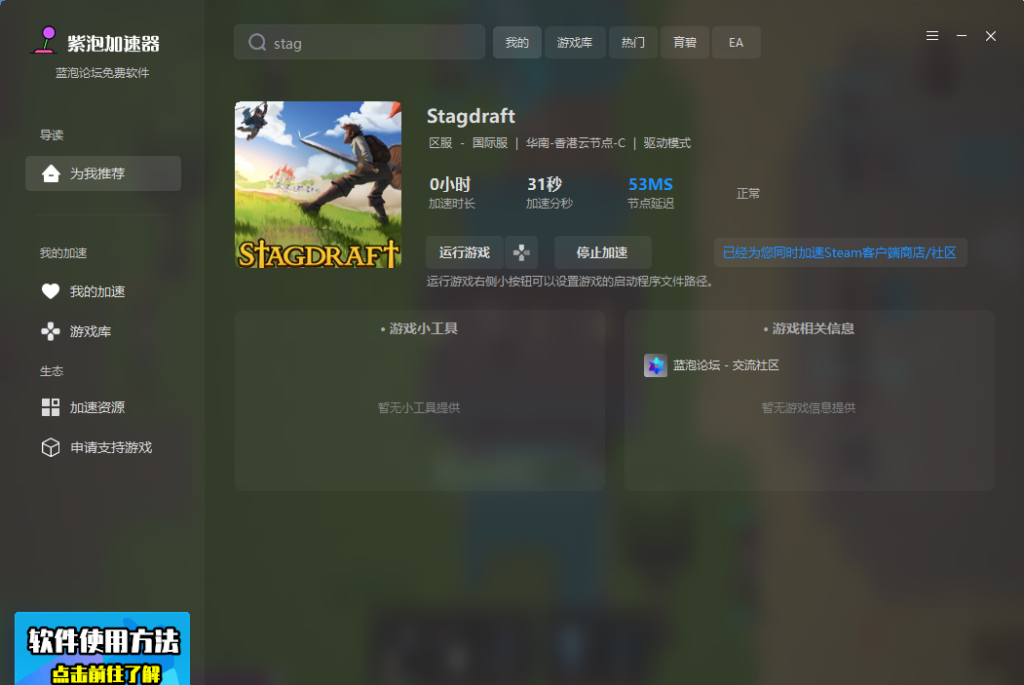Minimize the accelerator window

pos(961,36)
